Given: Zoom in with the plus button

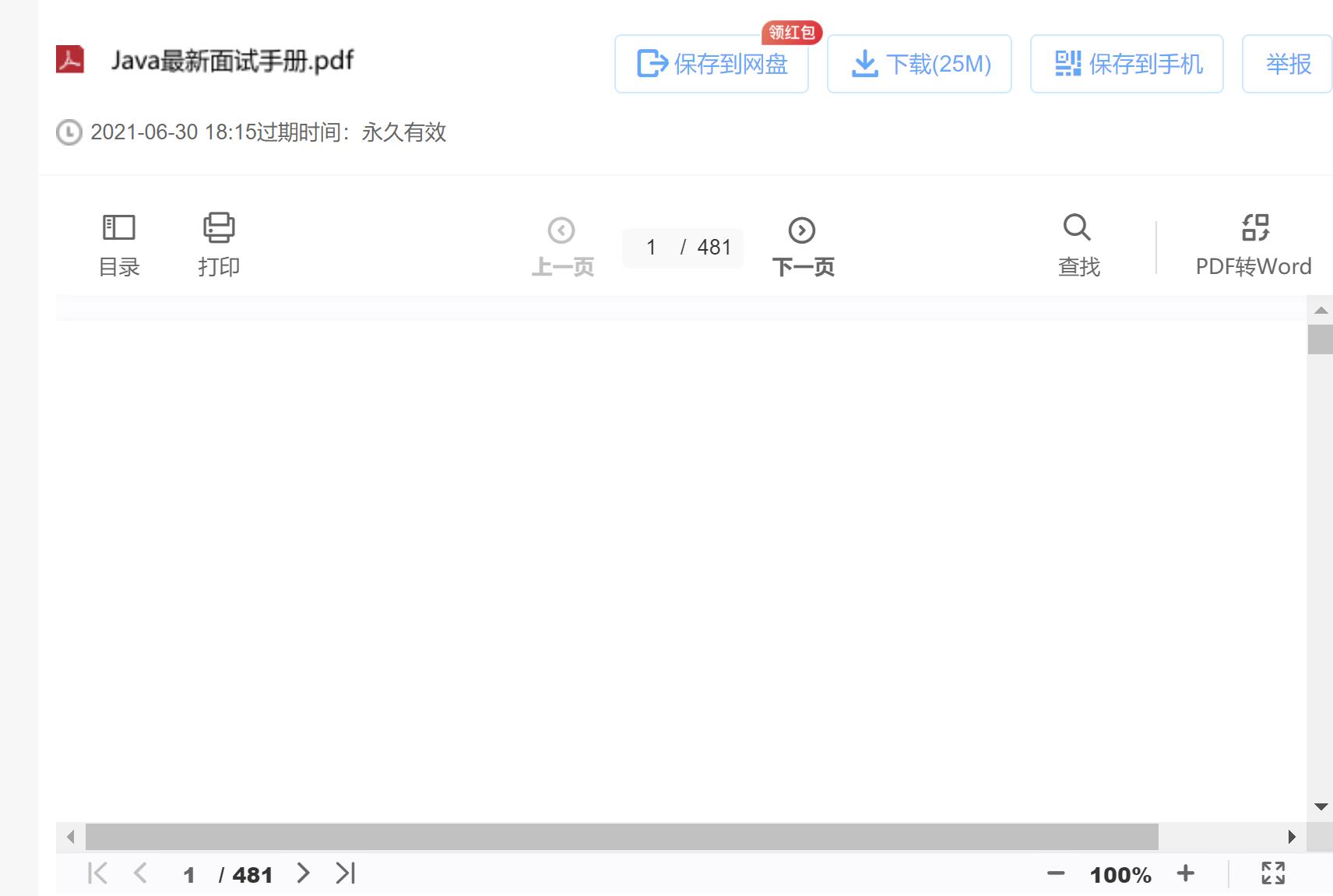Looking at the screenshot, I should point(1185,874).
